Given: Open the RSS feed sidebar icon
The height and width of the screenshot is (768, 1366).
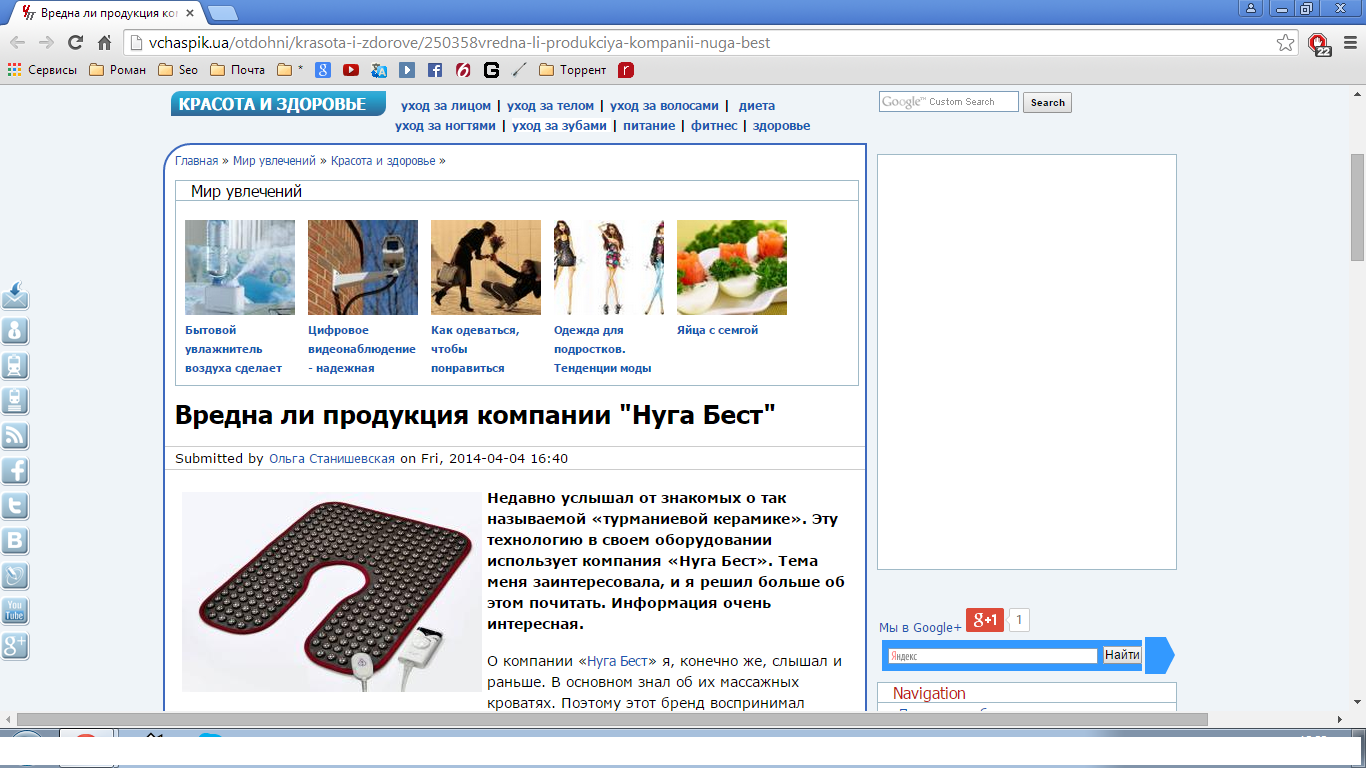Looking at the screenshot, I should (x=15, y=436).
